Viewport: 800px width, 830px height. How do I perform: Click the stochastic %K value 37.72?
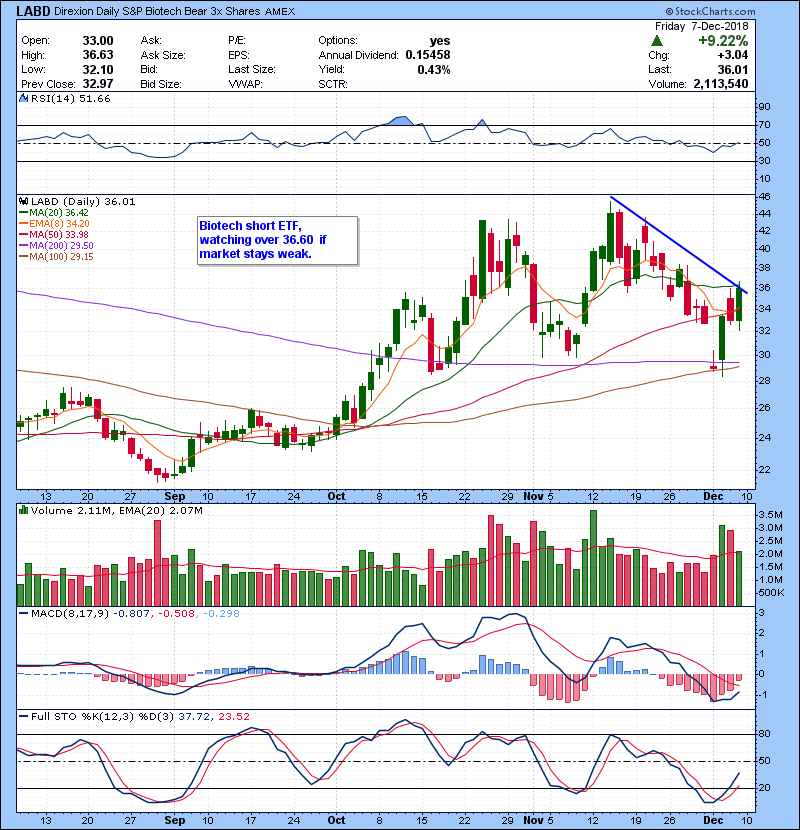pos(193,717)
